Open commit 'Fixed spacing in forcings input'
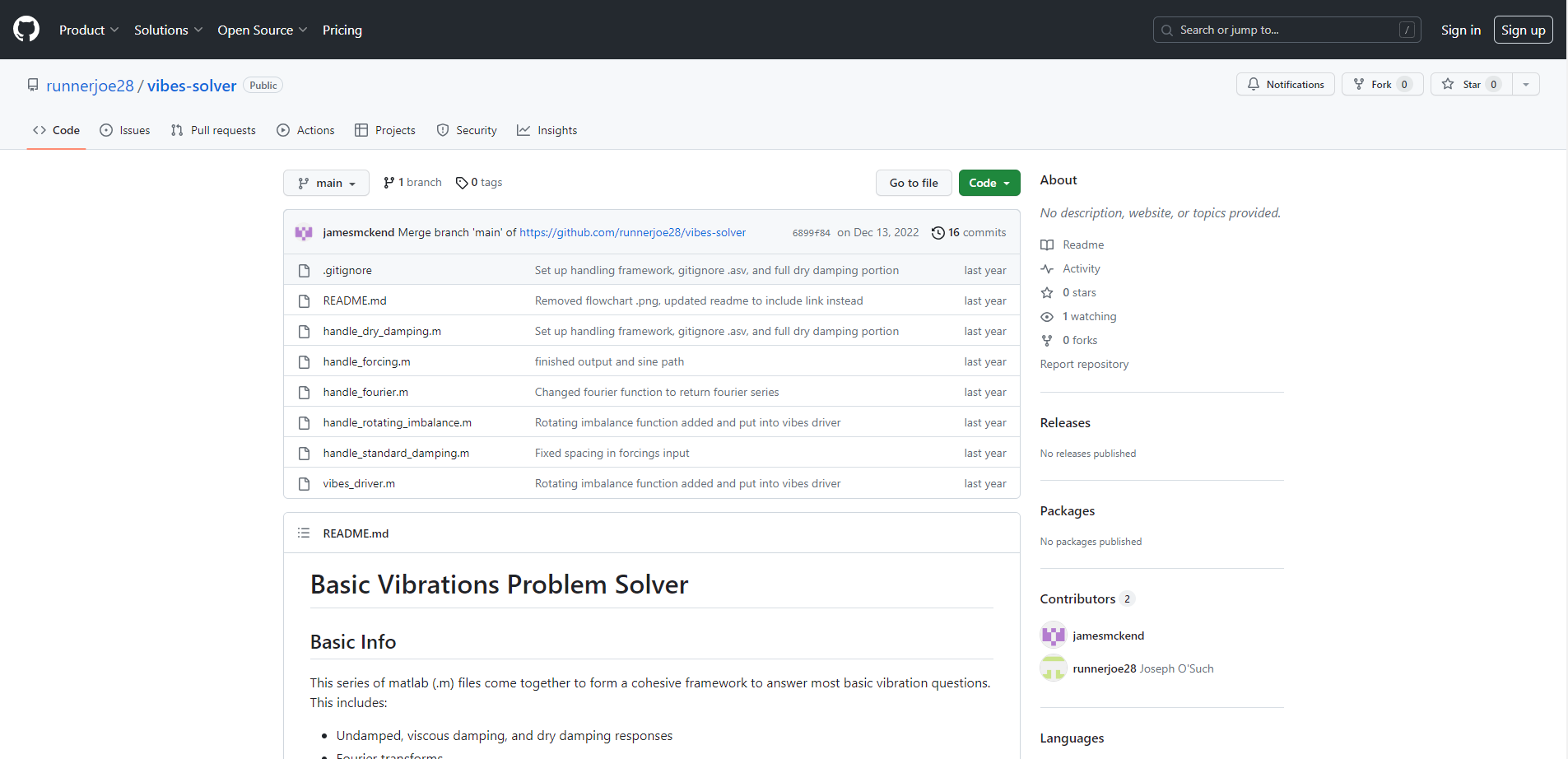Viewport: 1568px width, 759px height. coord(612,453)
